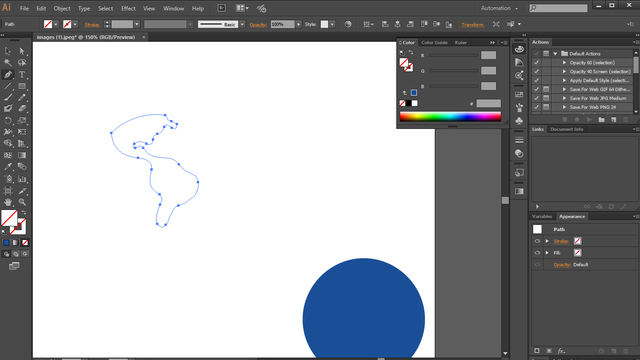The height and width of the screenshot is (360, 640).
Task: Toggle checkmark for Opacity 60 (selection) action
Action: click(x=536, y=62)
